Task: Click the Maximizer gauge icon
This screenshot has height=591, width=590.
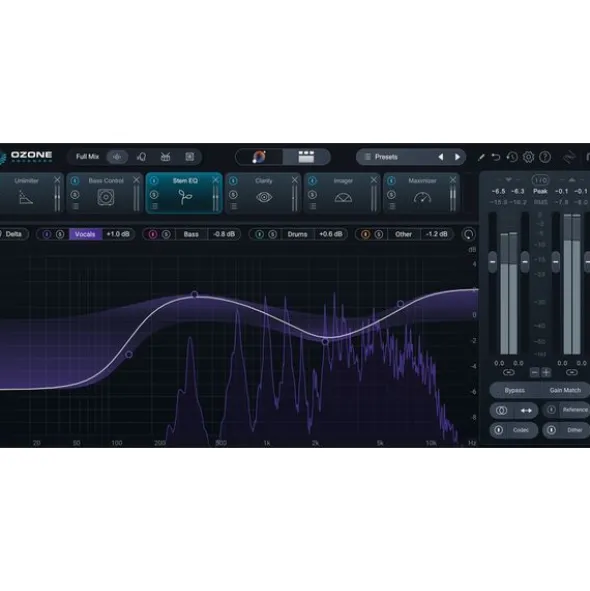Action: point(422,198)
